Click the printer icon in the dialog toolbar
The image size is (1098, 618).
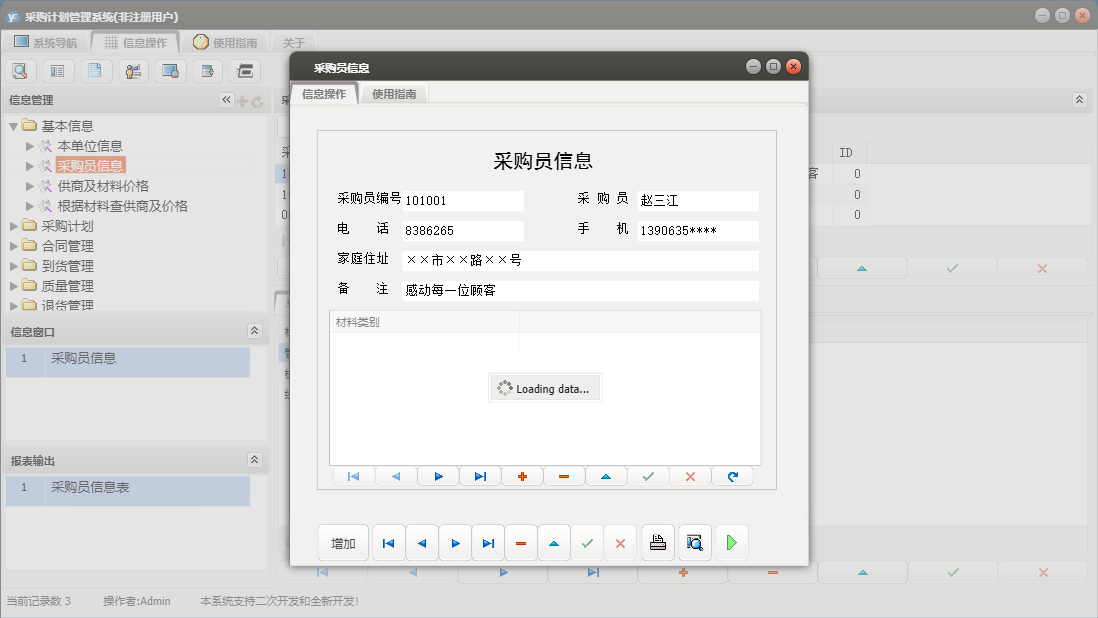pyautogui.click(x=657, y=543)
